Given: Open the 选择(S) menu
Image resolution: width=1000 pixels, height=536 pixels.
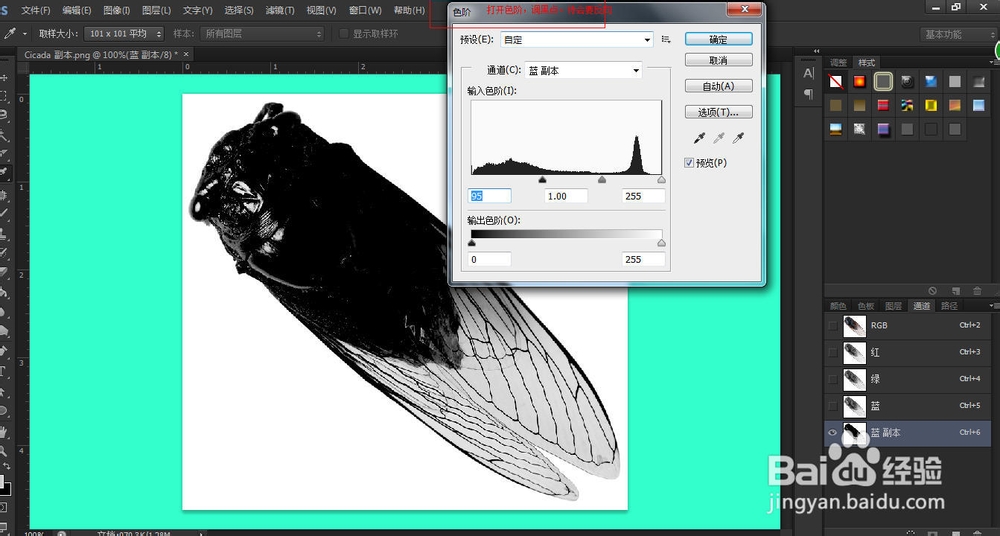Looking at the screenshot, I should (x=239, y=10).
